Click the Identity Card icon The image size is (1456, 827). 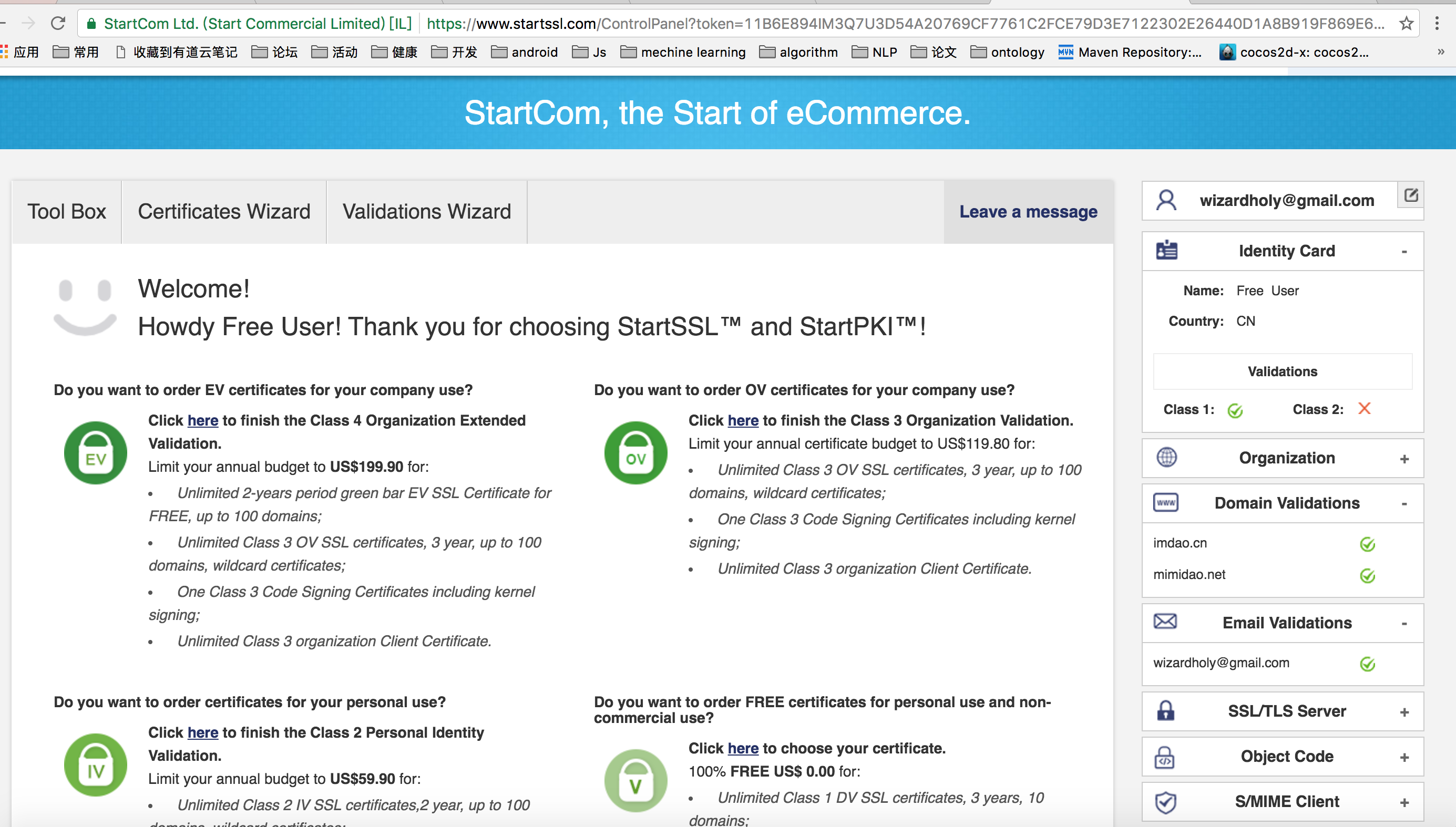pos(1167,251)
